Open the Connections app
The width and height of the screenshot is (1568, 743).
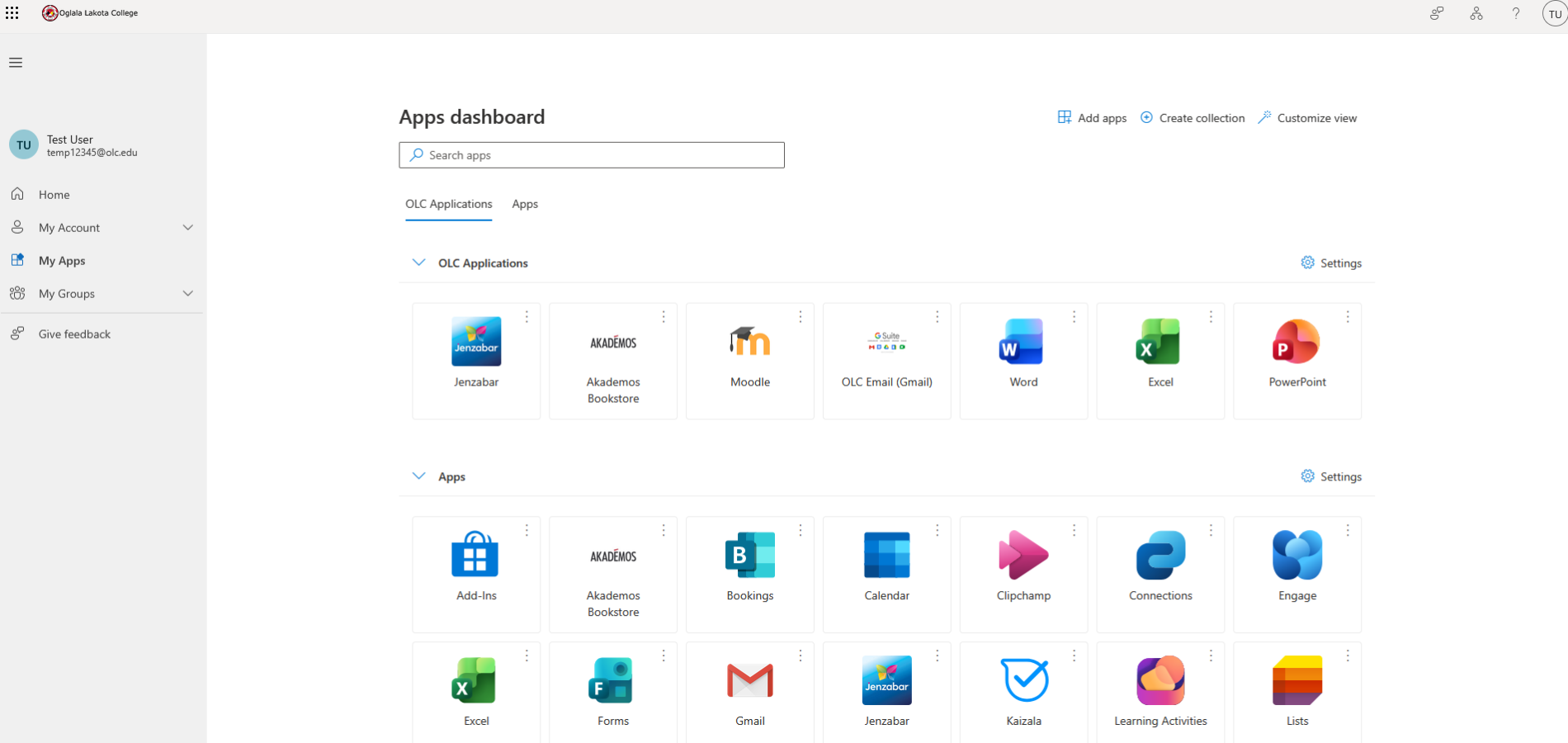tap(1161, 575)
